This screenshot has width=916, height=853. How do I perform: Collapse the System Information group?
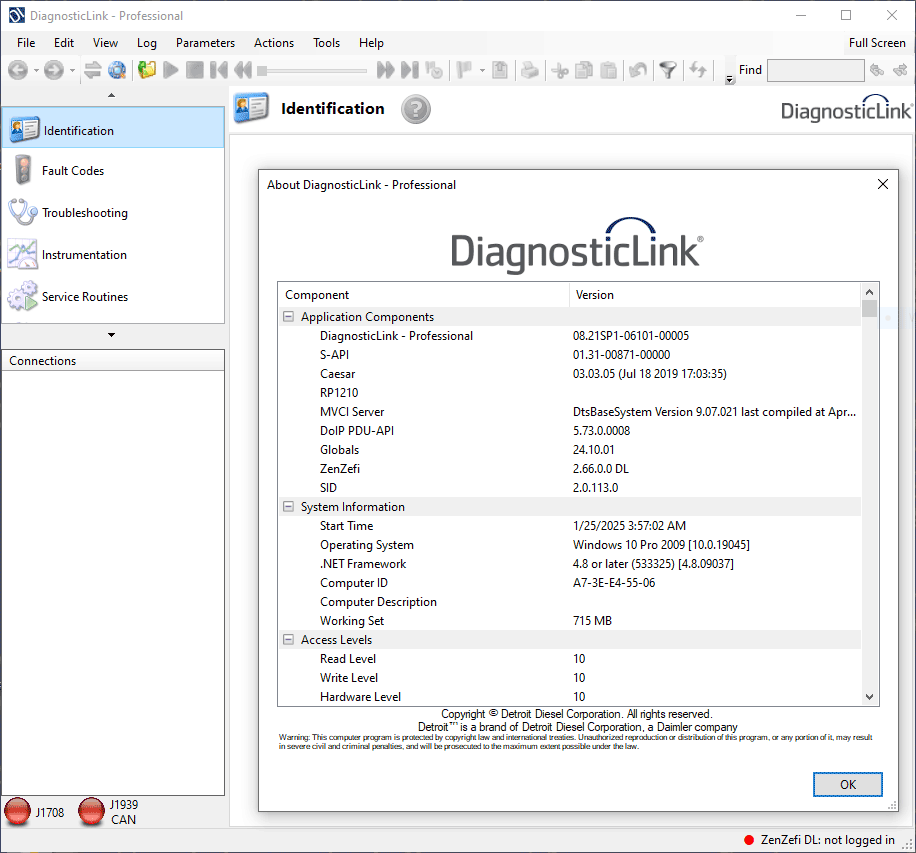click(x=288, y=507)
